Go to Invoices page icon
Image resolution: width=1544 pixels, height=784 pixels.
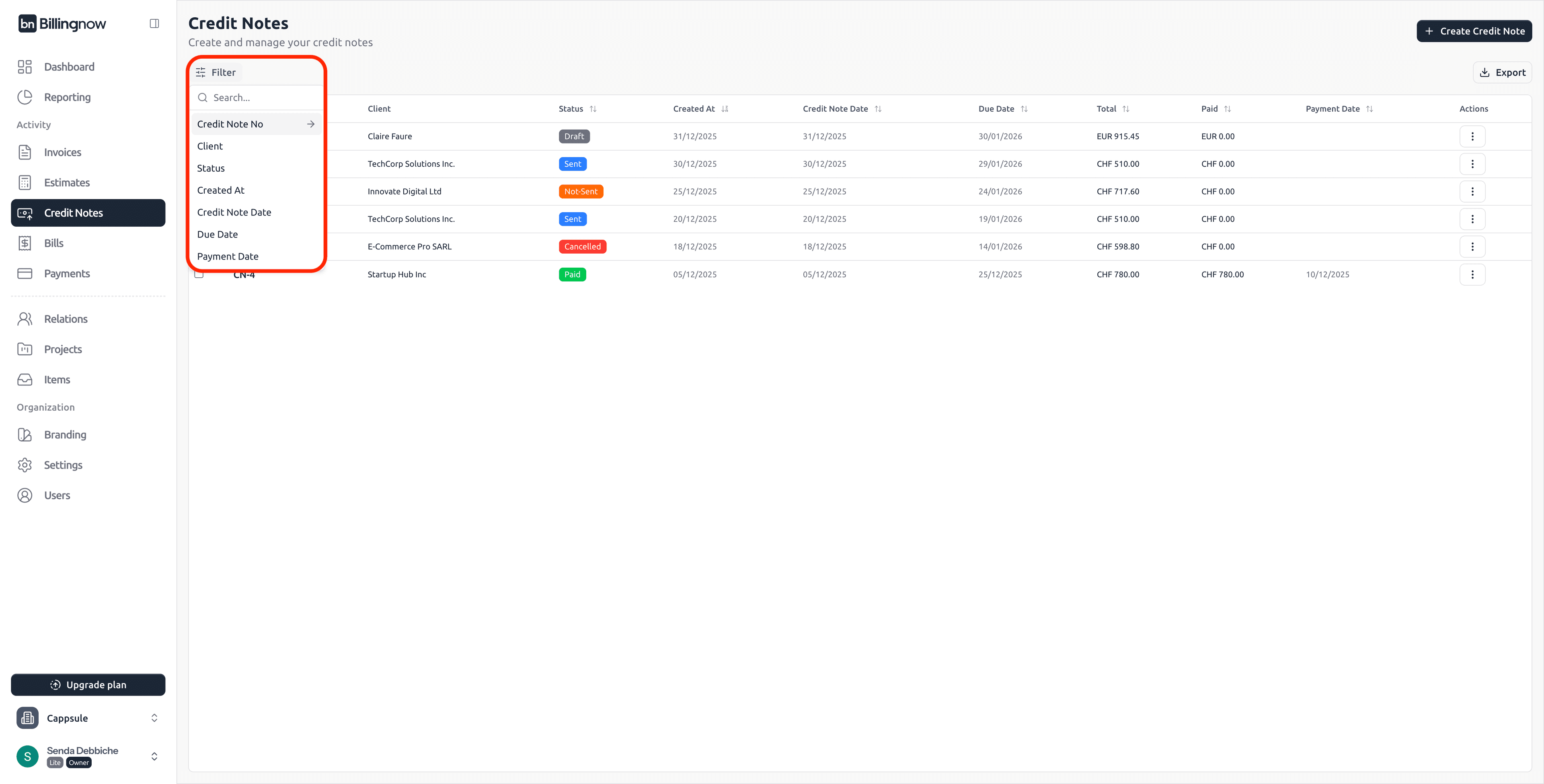click(25, 152)
